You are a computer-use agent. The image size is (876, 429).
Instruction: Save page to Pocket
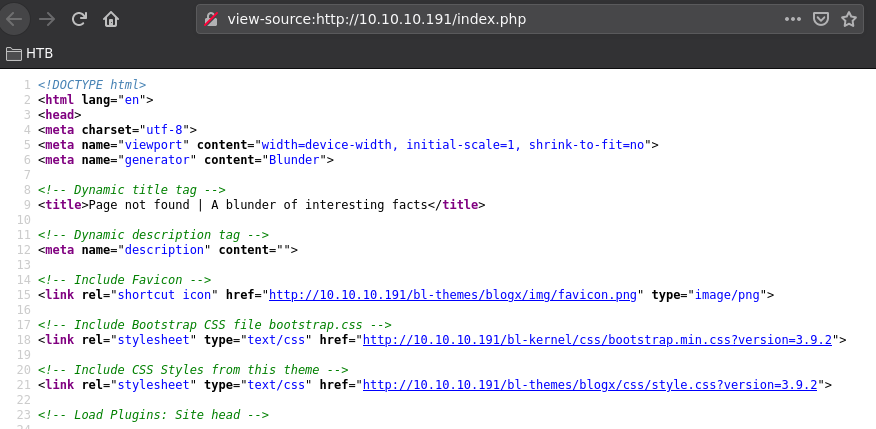(820, 19)
